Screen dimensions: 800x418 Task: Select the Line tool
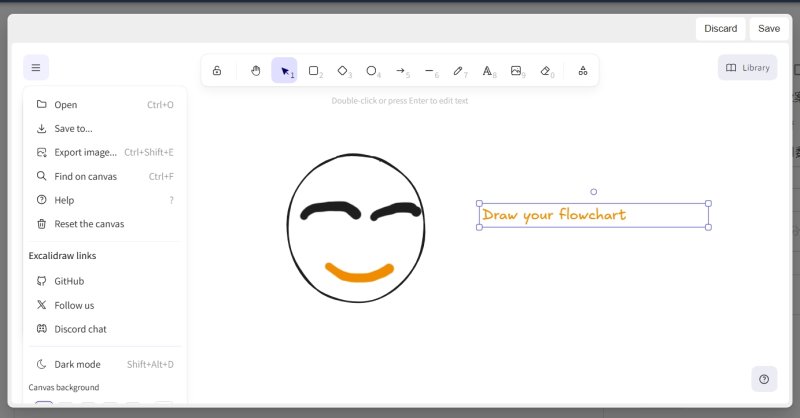[429, 71]
